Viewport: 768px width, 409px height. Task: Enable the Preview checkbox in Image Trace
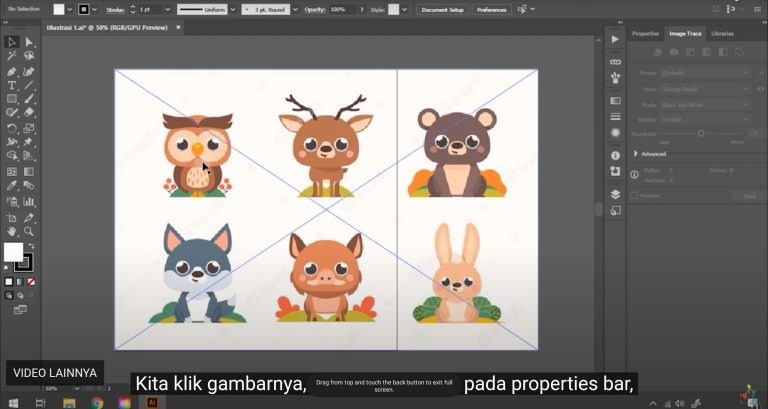[634, 196]
